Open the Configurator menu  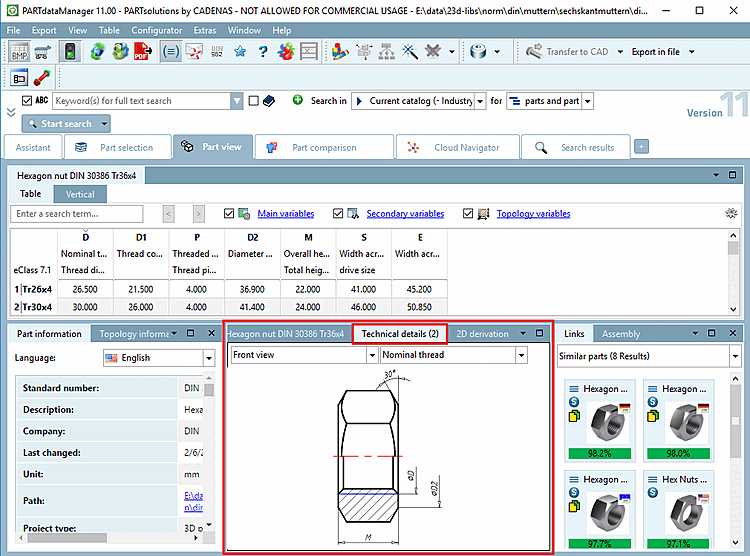click(157, 31)
